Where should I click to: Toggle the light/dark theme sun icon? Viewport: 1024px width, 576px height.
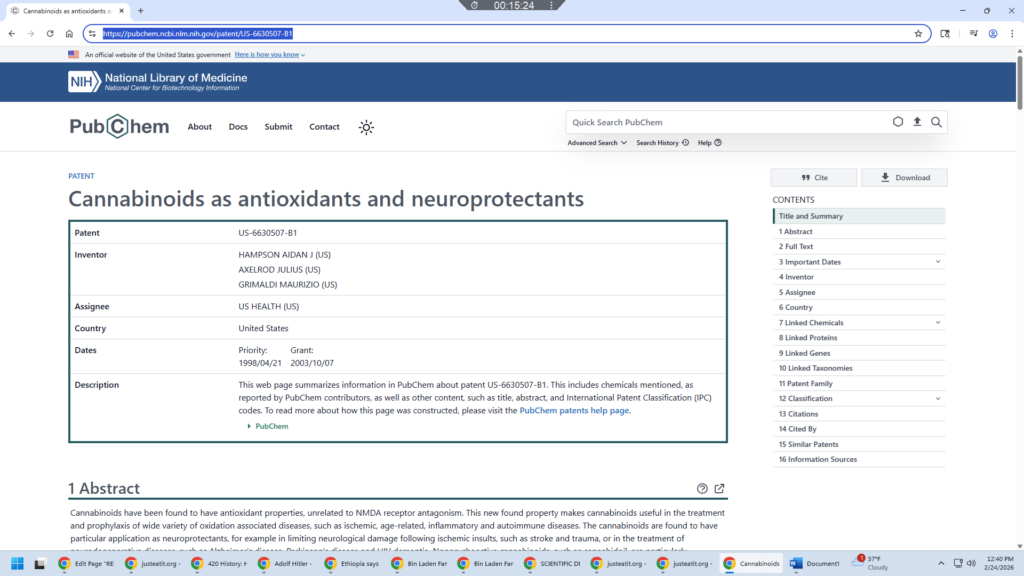point(367,127)
